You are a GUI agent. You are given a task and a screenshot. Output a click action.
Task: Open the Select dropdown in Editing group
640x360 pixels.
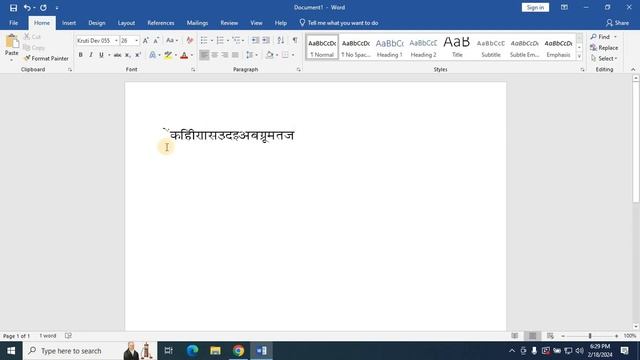click(x=604, y=58)
